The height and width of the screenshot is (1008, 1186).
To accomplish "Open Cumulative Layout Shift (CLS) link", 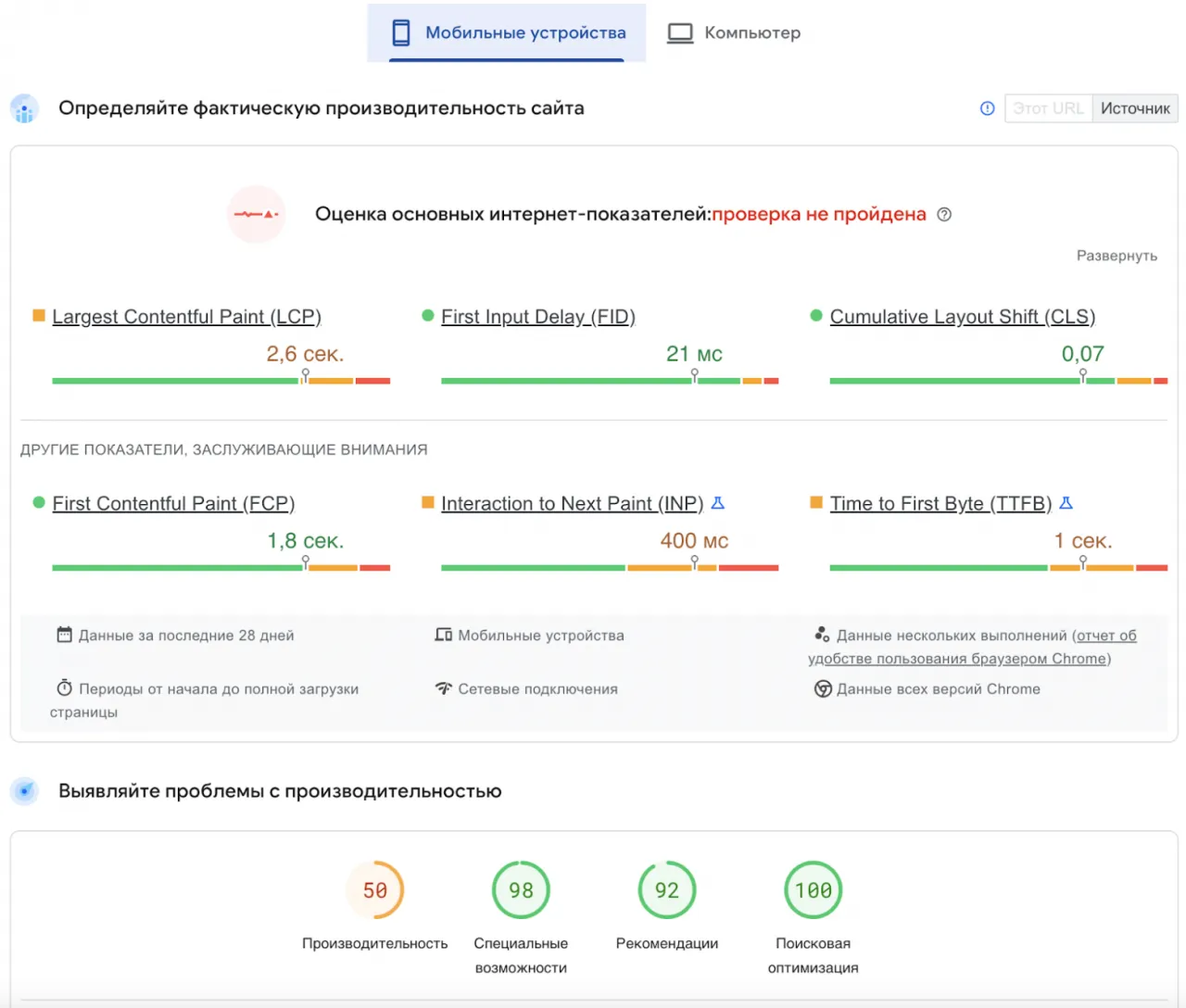I will [963, 317].
